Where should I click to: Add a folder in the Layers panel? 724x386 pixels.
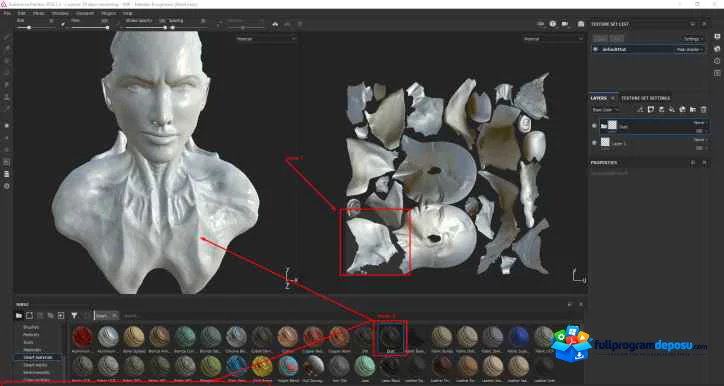coord(693,109)
